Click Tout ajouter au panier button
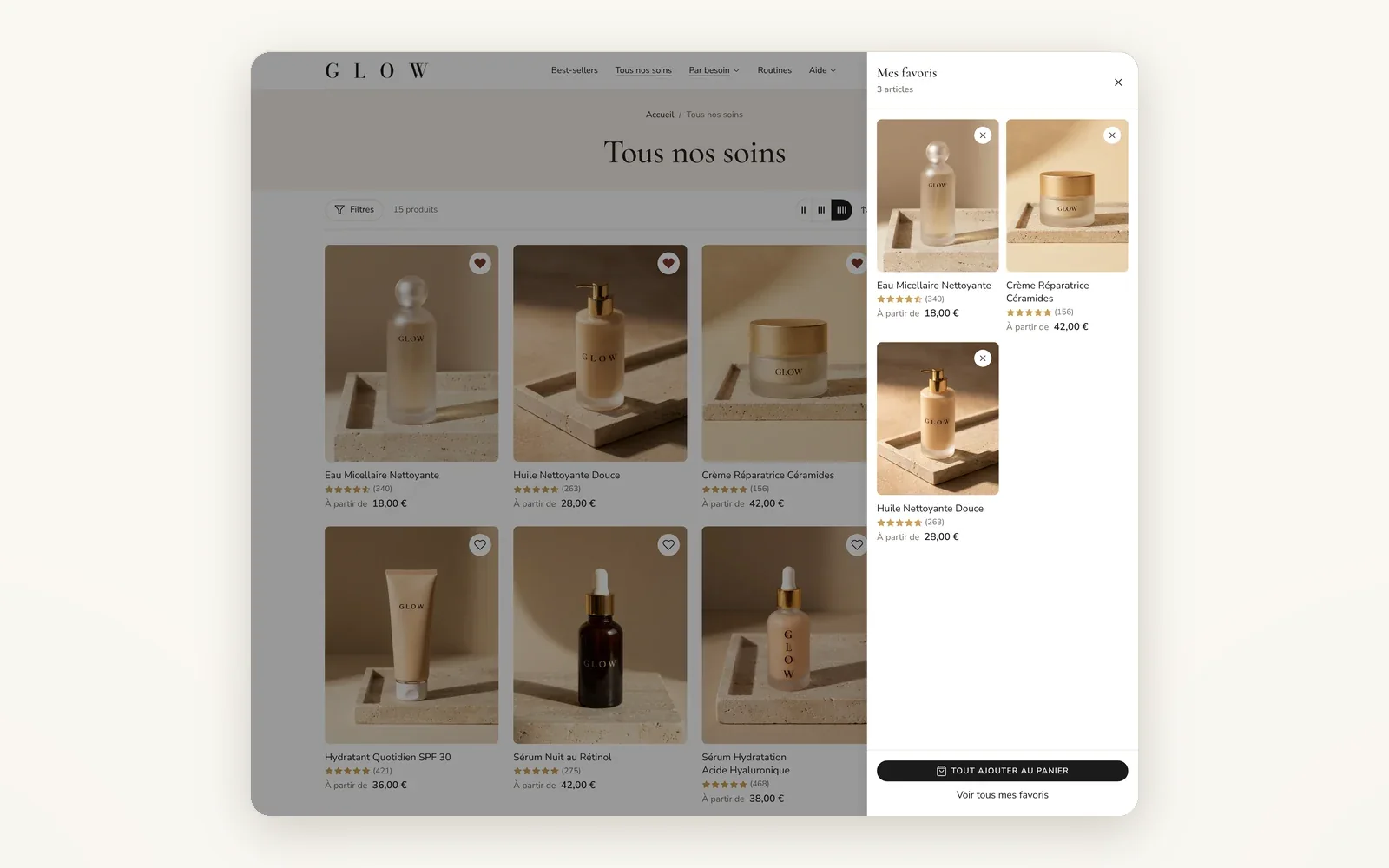 pos(1002,771)
